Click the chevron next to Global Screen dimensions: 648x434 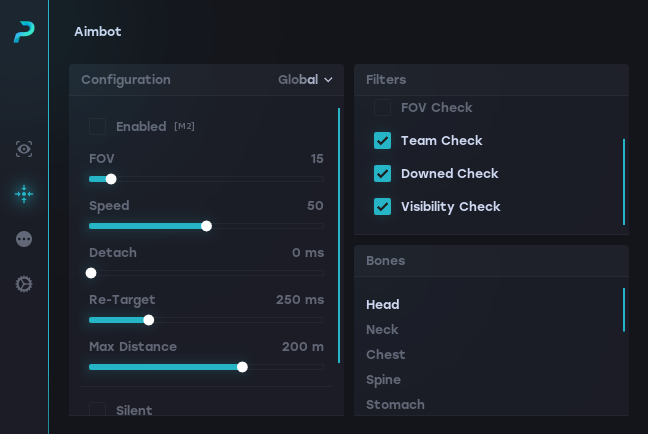point(328,80)
